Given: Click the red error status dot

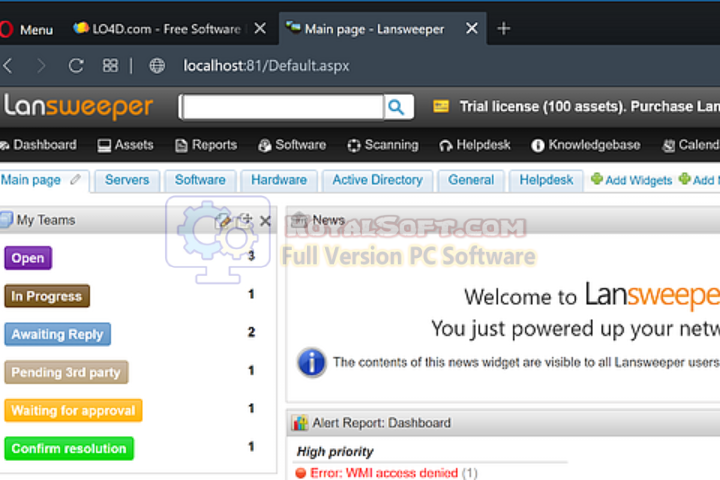Looking at the screenshot, I should (301, 473).
